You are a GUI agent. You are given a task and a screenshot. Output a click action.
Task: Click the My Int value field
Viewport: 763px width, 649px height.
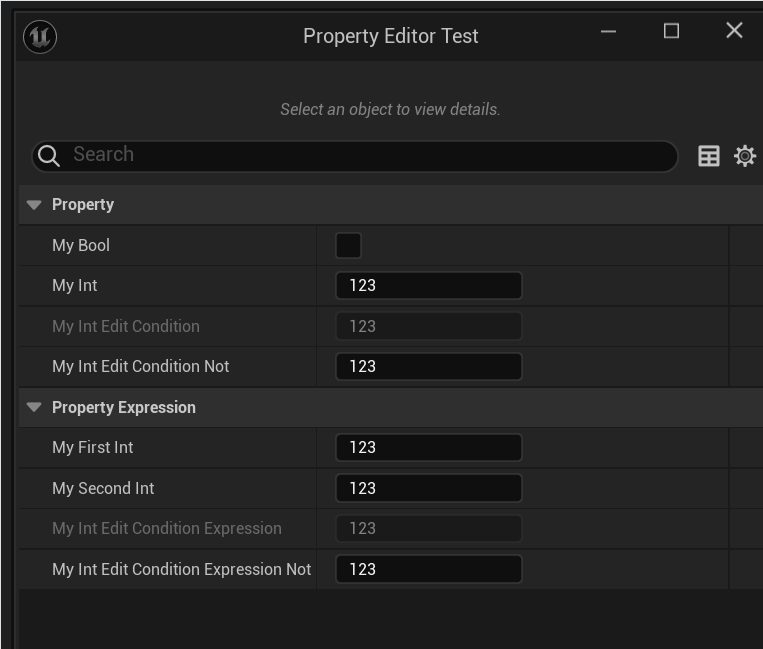click(428, 286)
